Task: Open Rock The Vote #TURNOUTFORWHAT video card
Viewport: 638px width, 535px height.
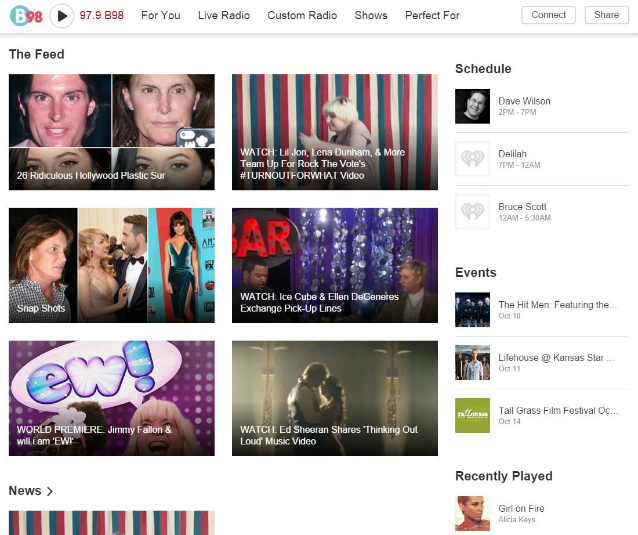Action: click(x=335, y=132)
